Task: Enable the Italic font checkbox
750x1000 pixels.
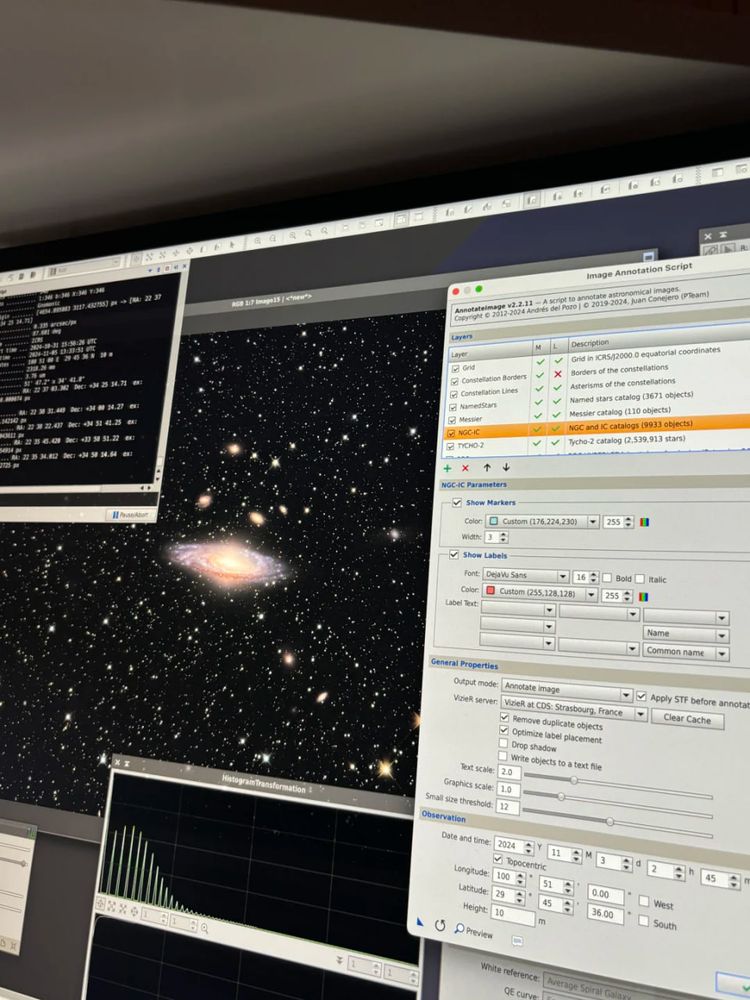Action: tap(640, 578)
